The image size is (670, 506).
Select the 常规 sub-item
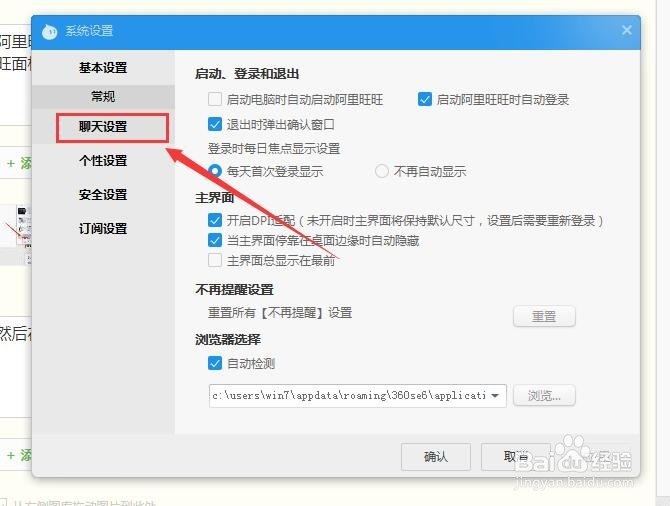pyautogui.click(x=103, y=96)
